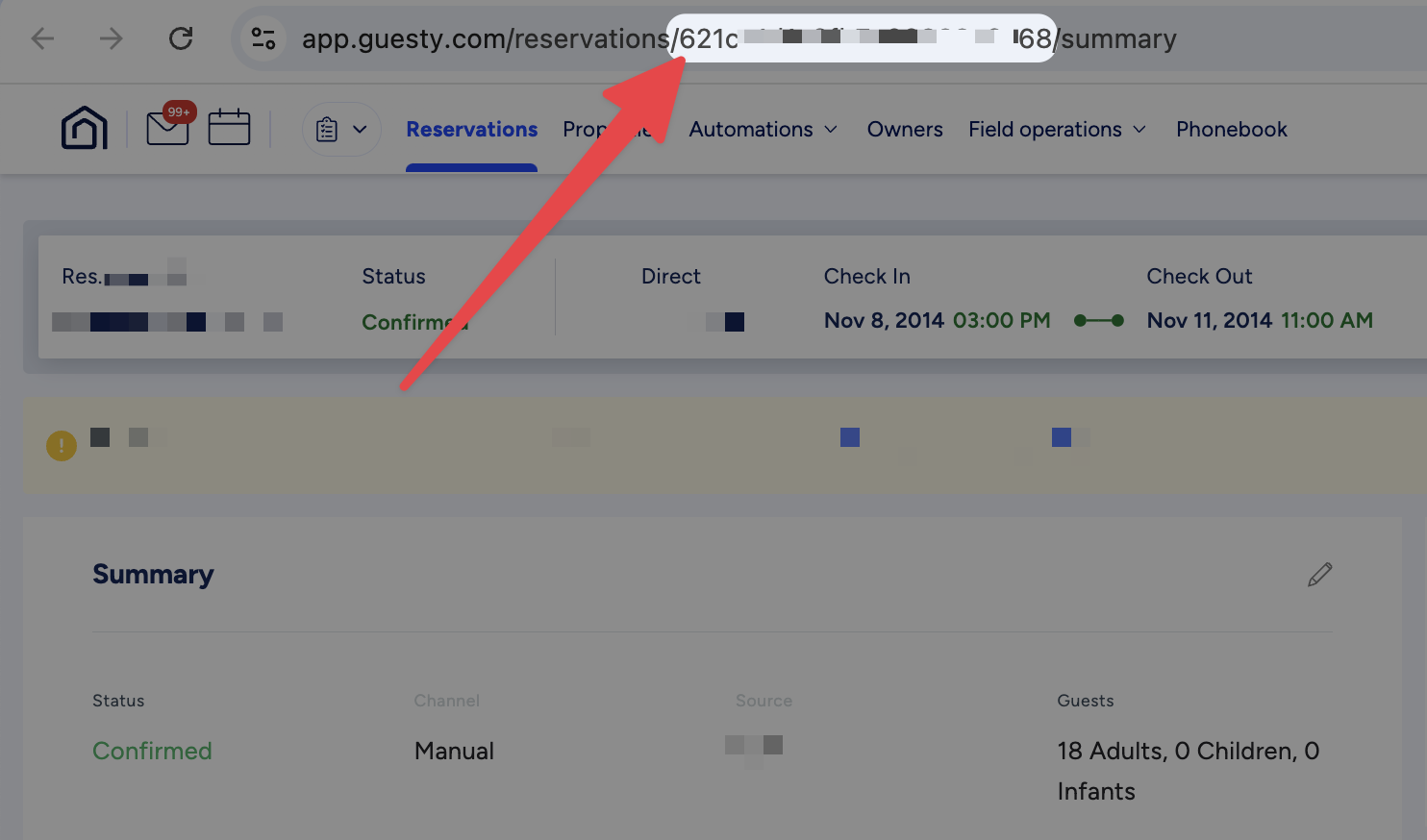This screenshot has width=1427, height=840.
Task: Expand the chevron beside the clipboard icon
Action: point(360,130)
